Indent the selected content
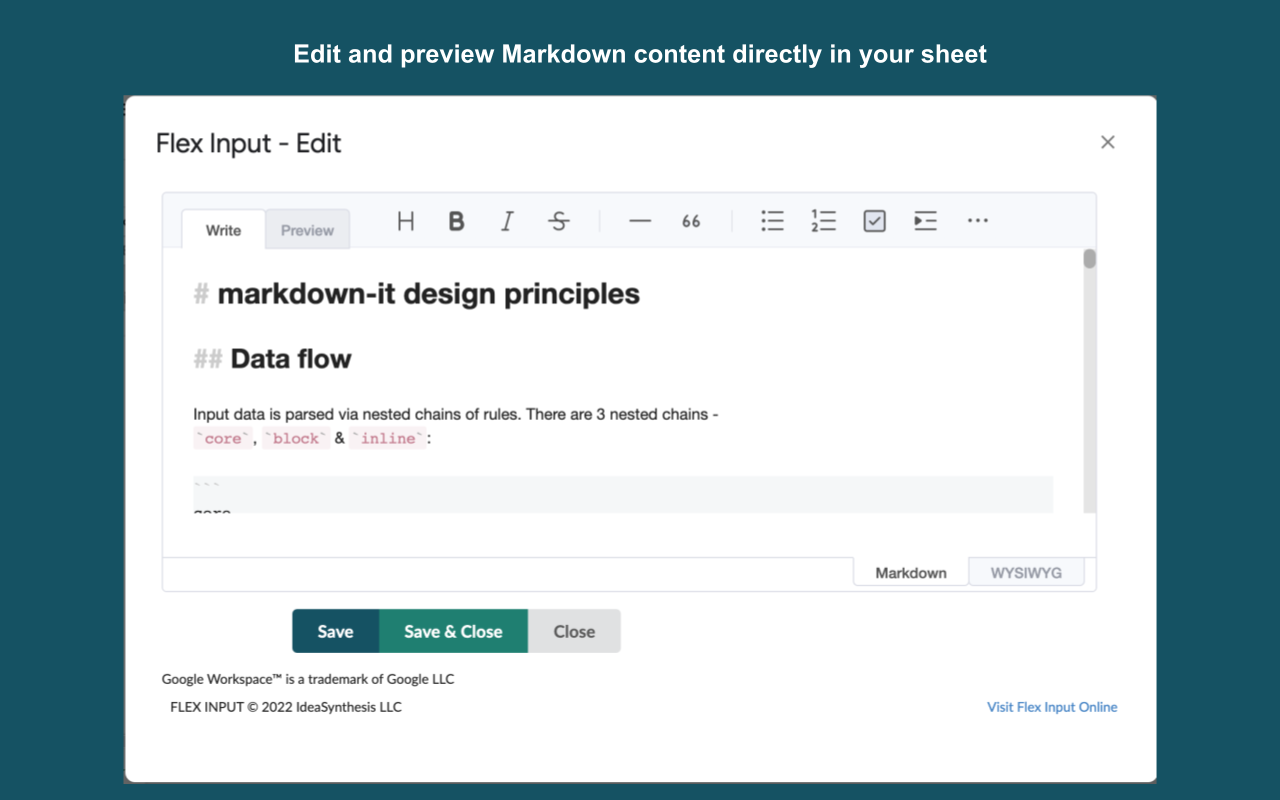 pyautogui.click(x=926, y=221)
